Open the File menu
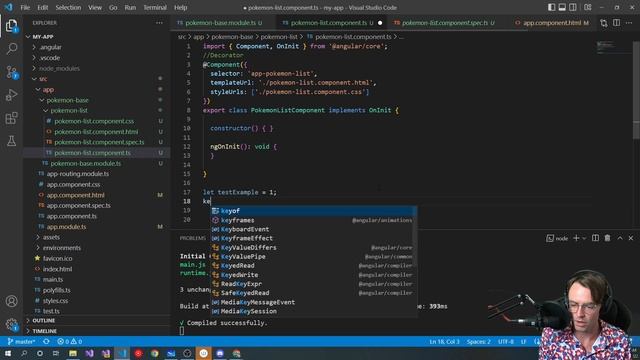 [x=25, y=7]
